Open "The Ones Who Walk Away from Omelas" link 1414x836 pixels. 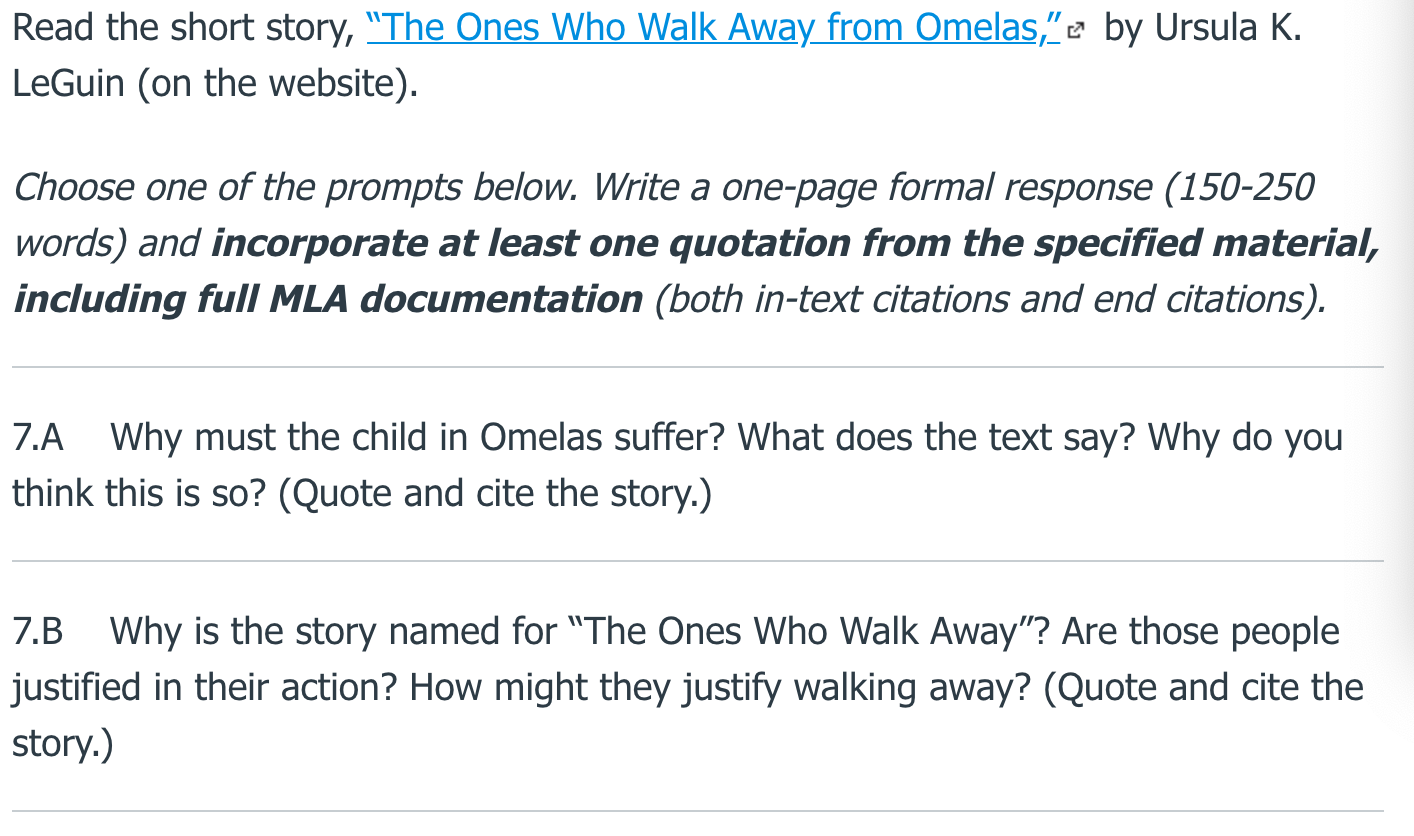pos(714,29)
